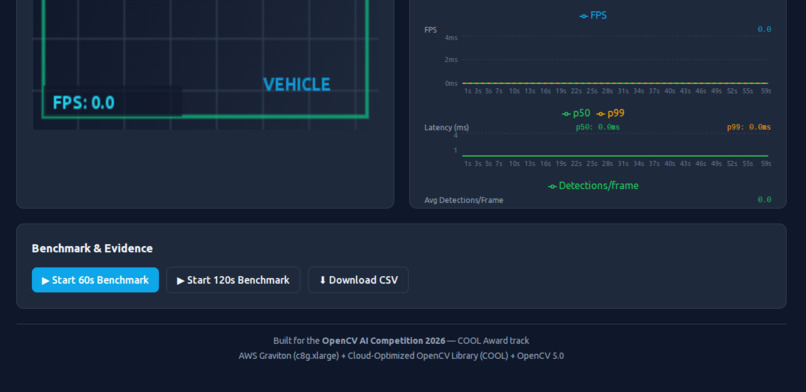The height and width of the screenshot is (392, 806).
Task: Click the VEHICLE detection label
Action: coord(297,84)
